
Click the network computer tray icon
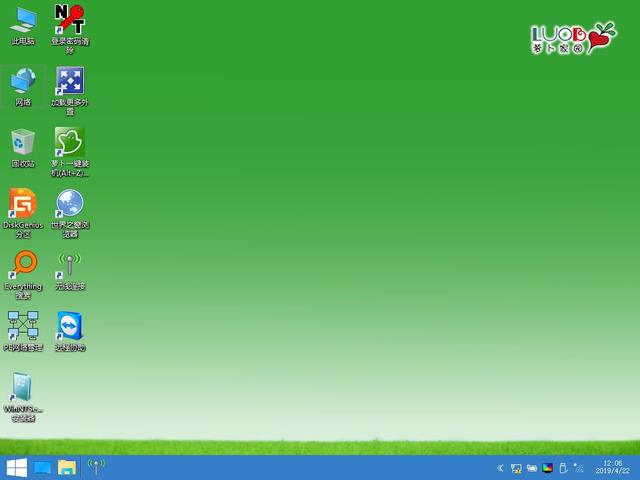[x=516, y=468]
